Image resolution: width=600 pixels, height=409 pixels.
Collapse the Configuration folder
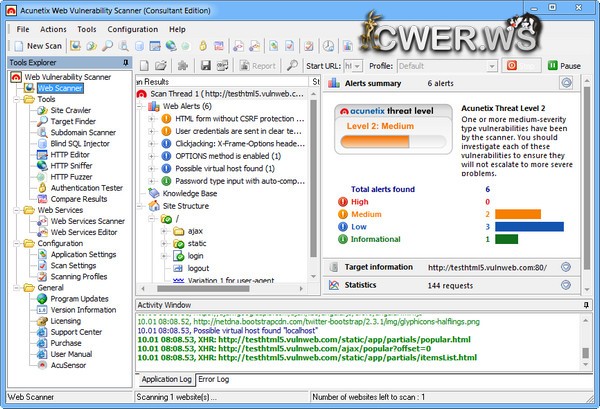point(16,244)
